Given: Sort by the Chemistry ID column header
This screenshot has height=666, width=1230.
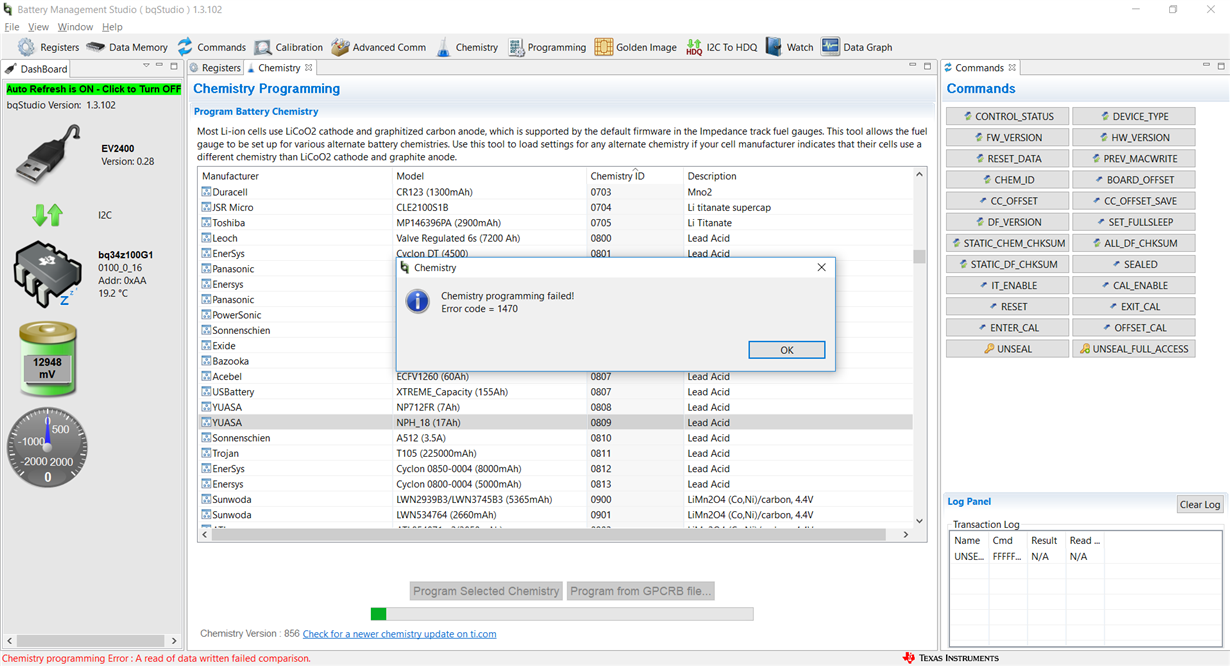Looking at the screenshot, I should coord(635,176).
